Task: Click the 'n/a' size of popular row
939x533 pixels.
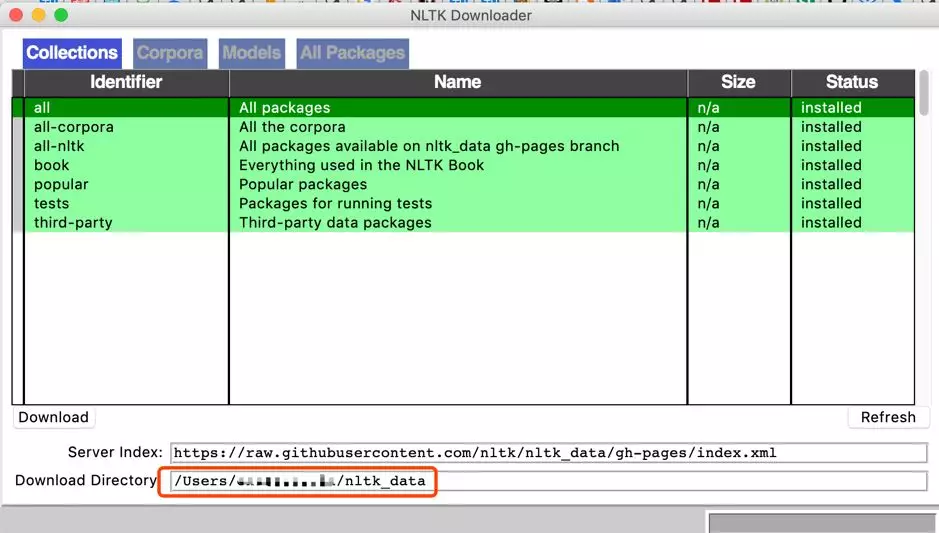Action: (x=708, y=184)
